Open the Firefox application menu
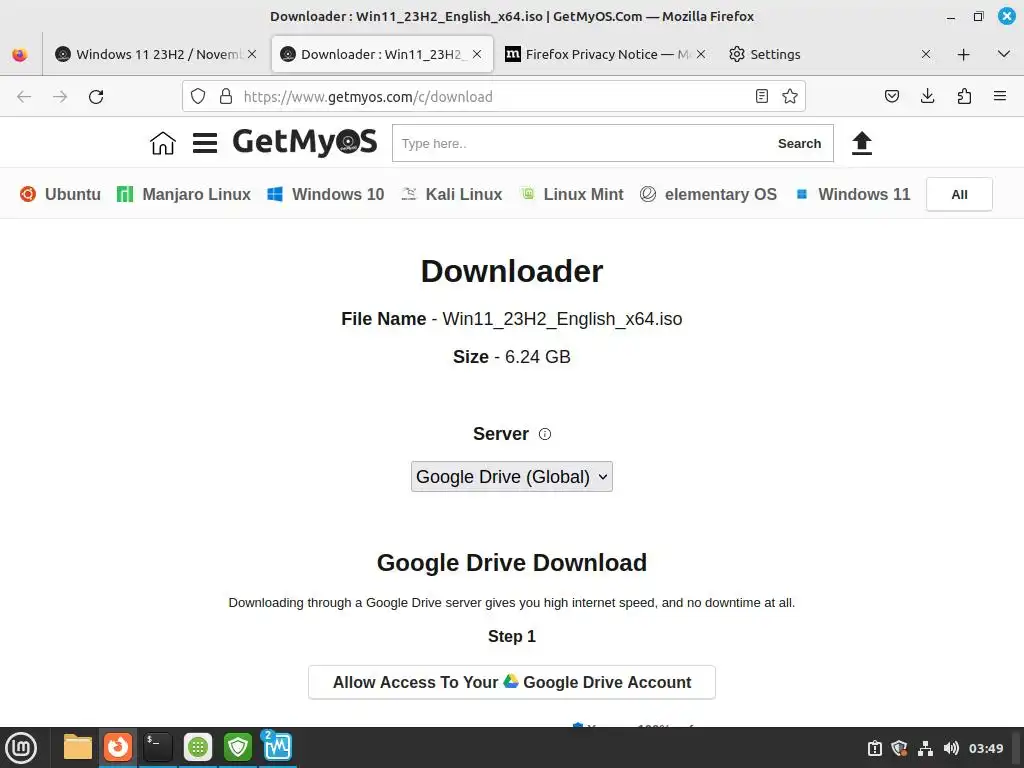The height and width of the screenshot is (768, 1024). [1000, 97]
